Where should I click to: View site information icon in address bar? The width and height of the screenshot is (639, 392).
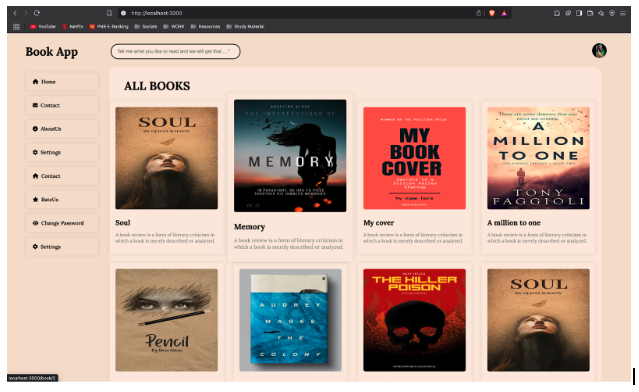(123, 13)
